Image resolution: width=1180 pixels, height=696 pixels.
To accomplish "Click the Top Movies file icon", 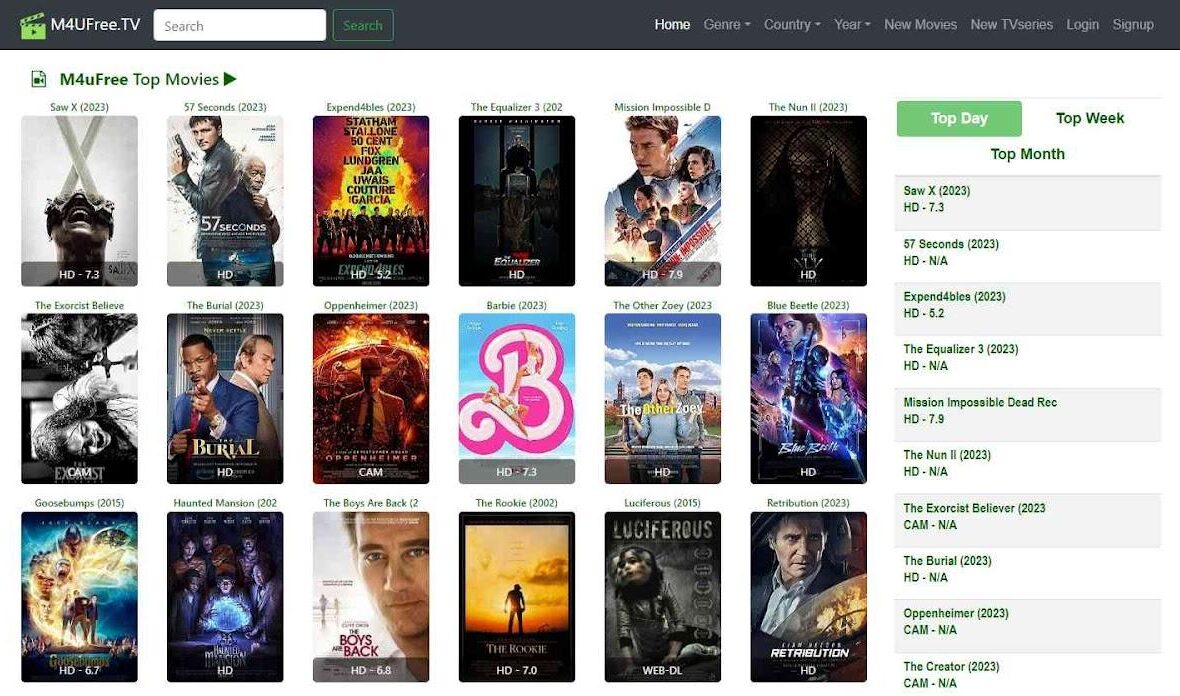I will point(38,79).
